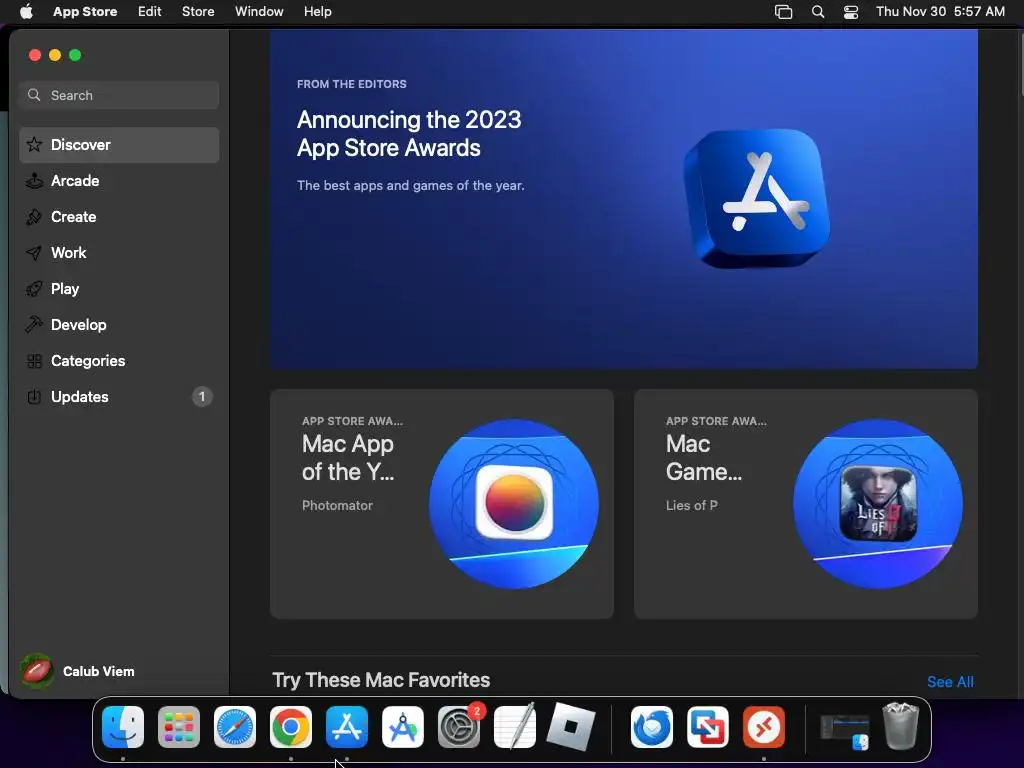Open the Mac App of the Year card
This screenshot has height=768, width=1024.
[x=441, y=504]
